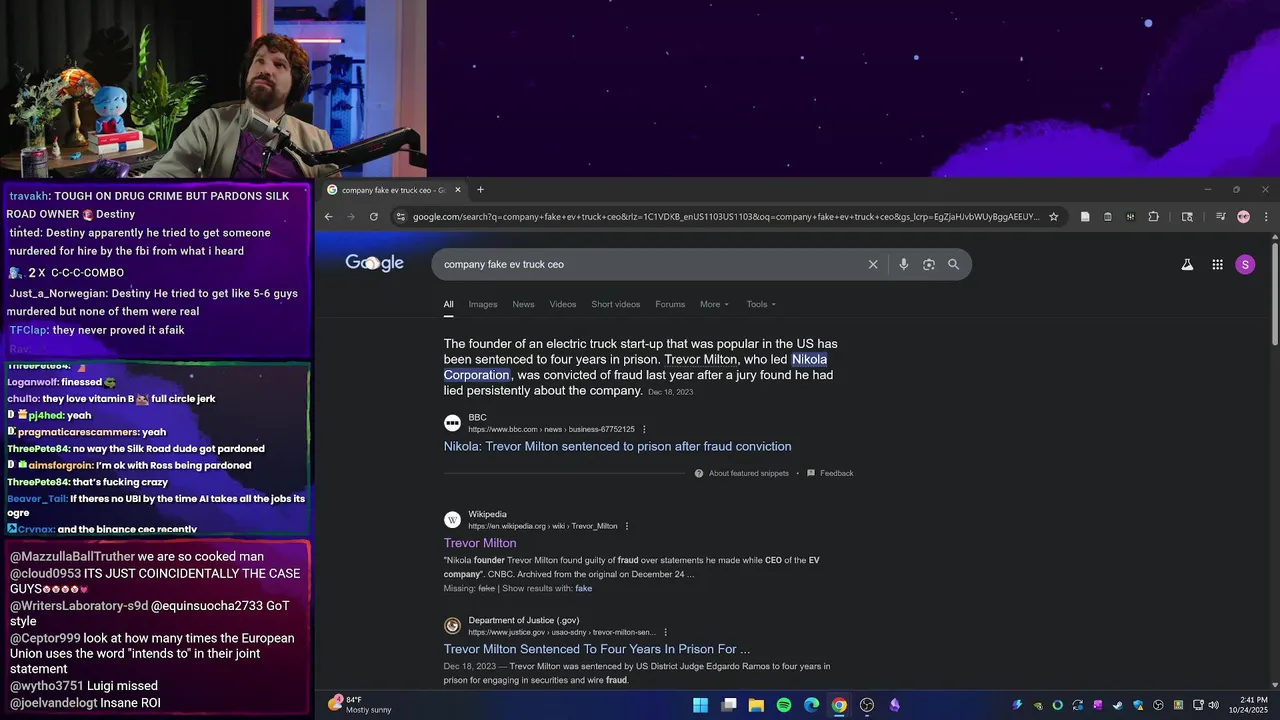Open Search Labs flask icon
Screen dimensions: 1280x720
[x=1187, y=264]
